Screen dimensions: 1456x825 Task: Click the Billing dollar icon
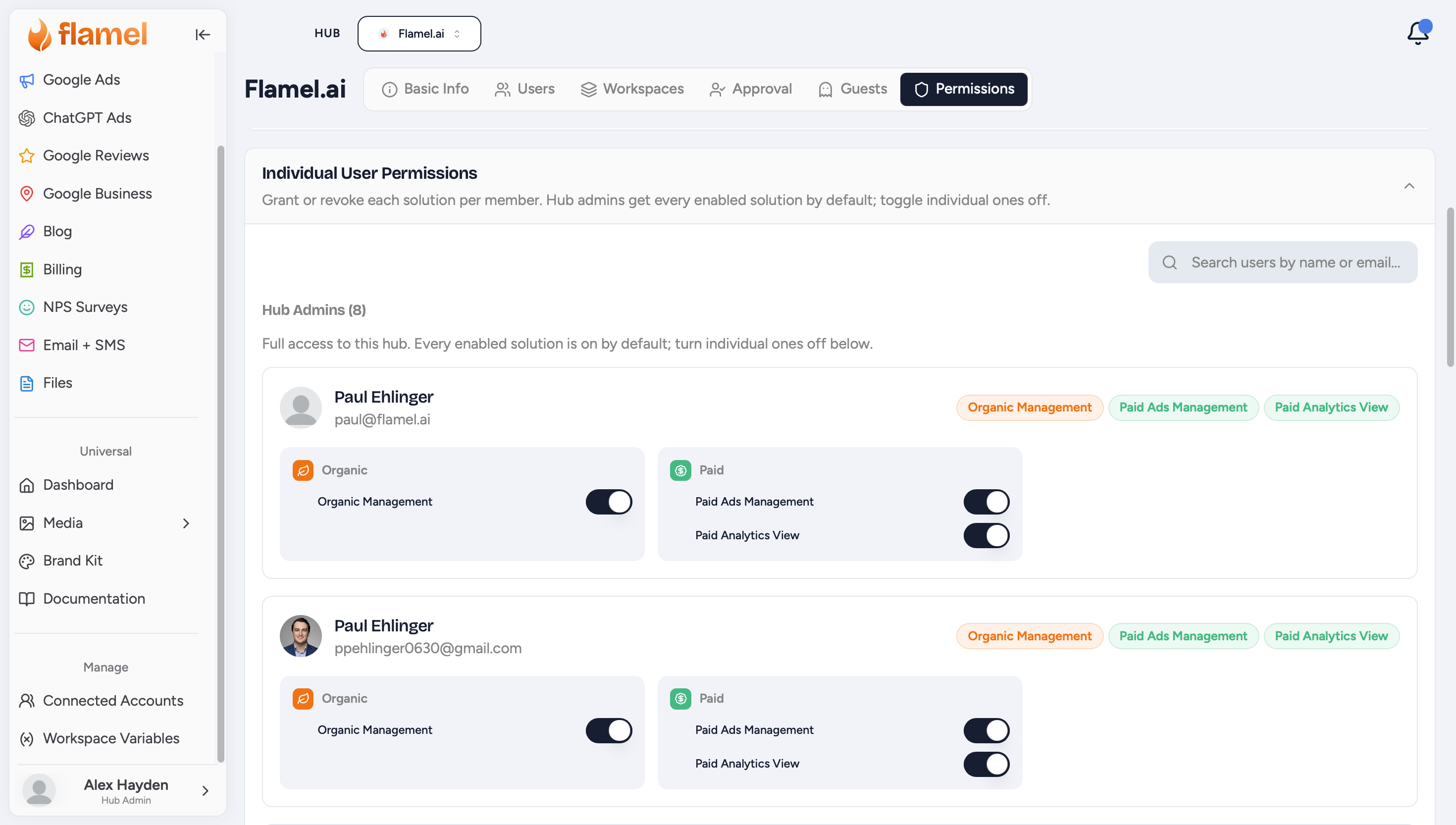(27, 270)
